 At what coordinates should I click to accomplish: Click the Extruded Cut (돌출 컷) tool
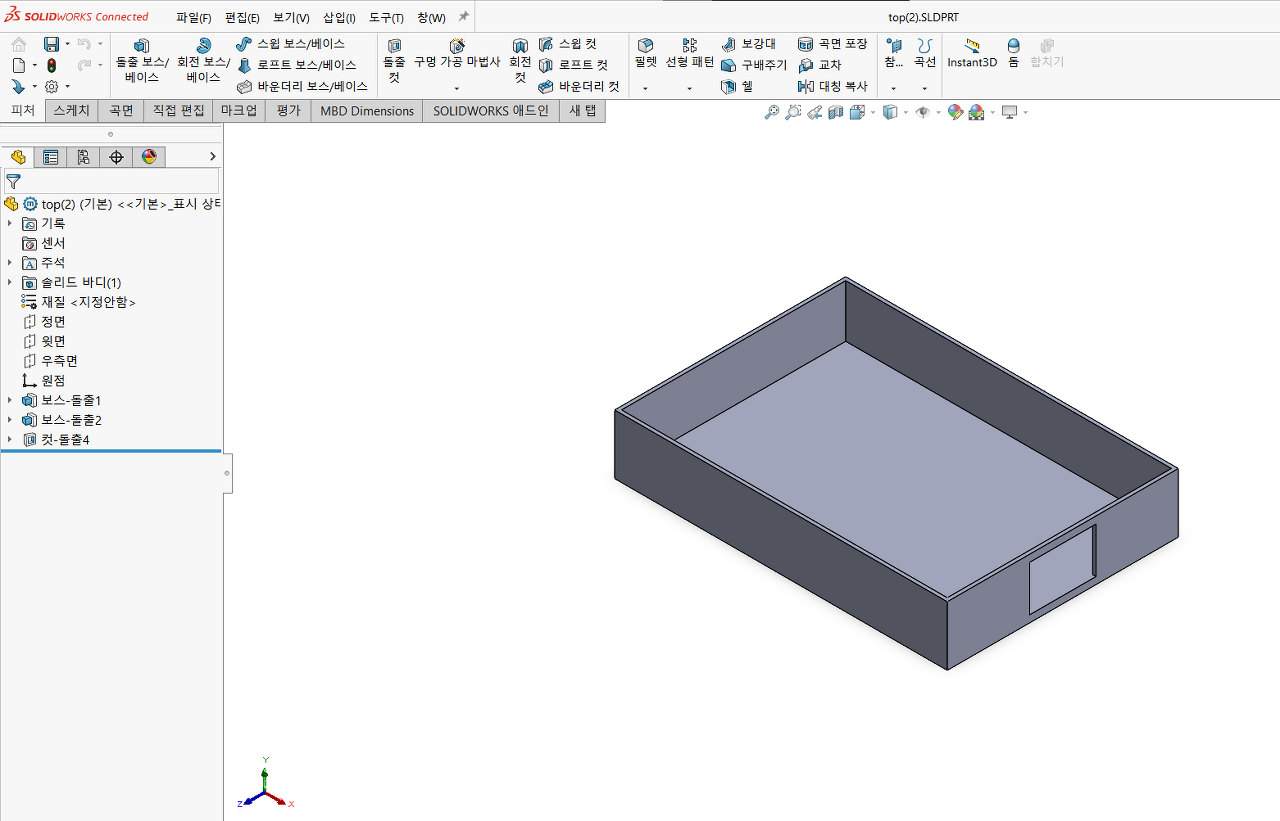[394, 61]
